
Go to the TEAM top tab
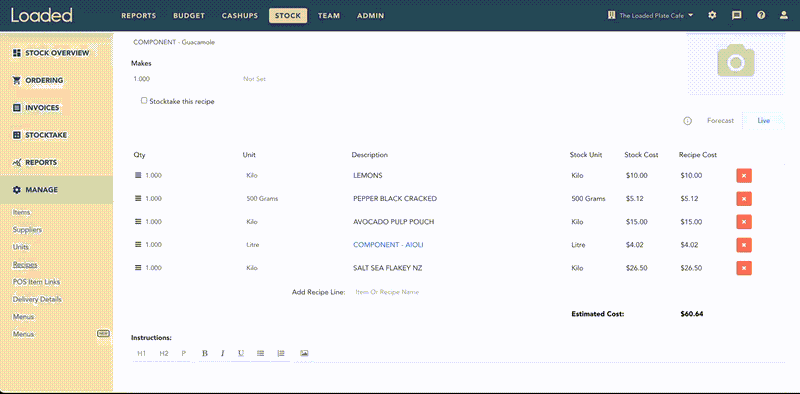(329, 16)
